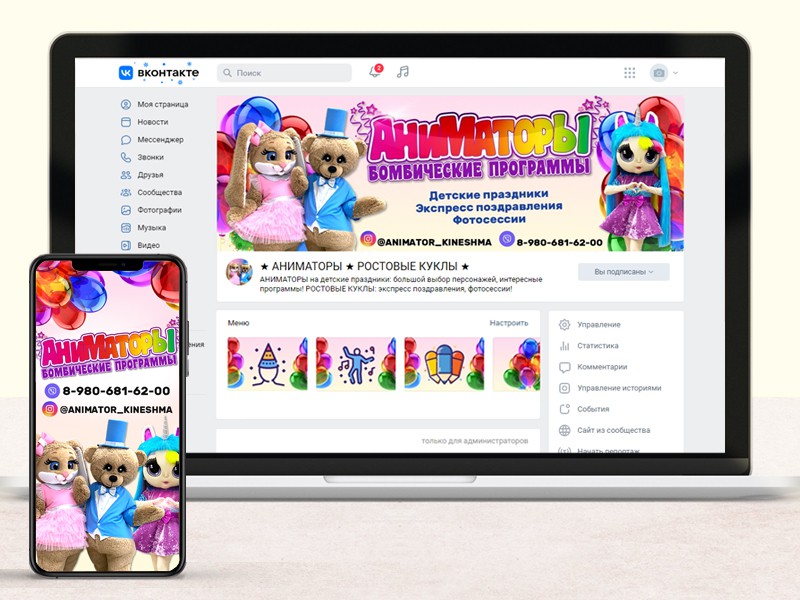Open the notifications bell
800x600 pixels.
pyautogui.click(x=375, y=72)
